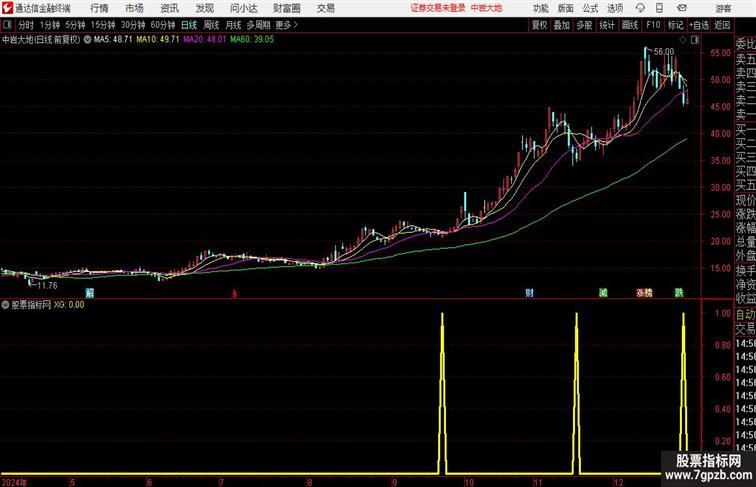
Task: Click the XG: 0.00 indicator value
Action: [69, 305]
